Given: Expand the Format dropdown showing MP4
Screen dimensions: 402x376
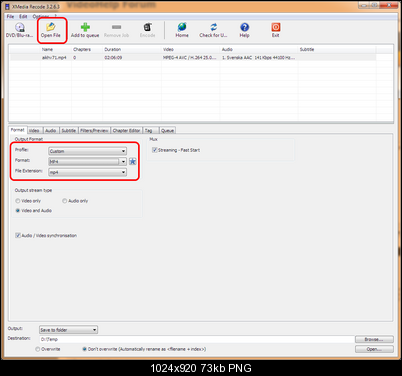Looking at the screenshot, I should coord(87,162).
